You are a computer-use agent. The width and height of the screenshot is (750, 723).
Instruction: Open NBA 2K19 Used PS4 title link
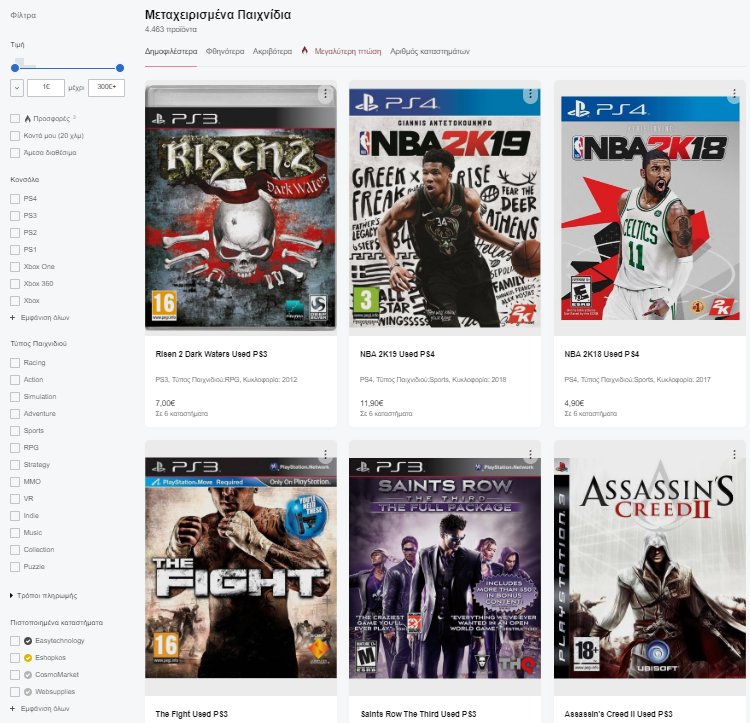(x=397, y=354)
